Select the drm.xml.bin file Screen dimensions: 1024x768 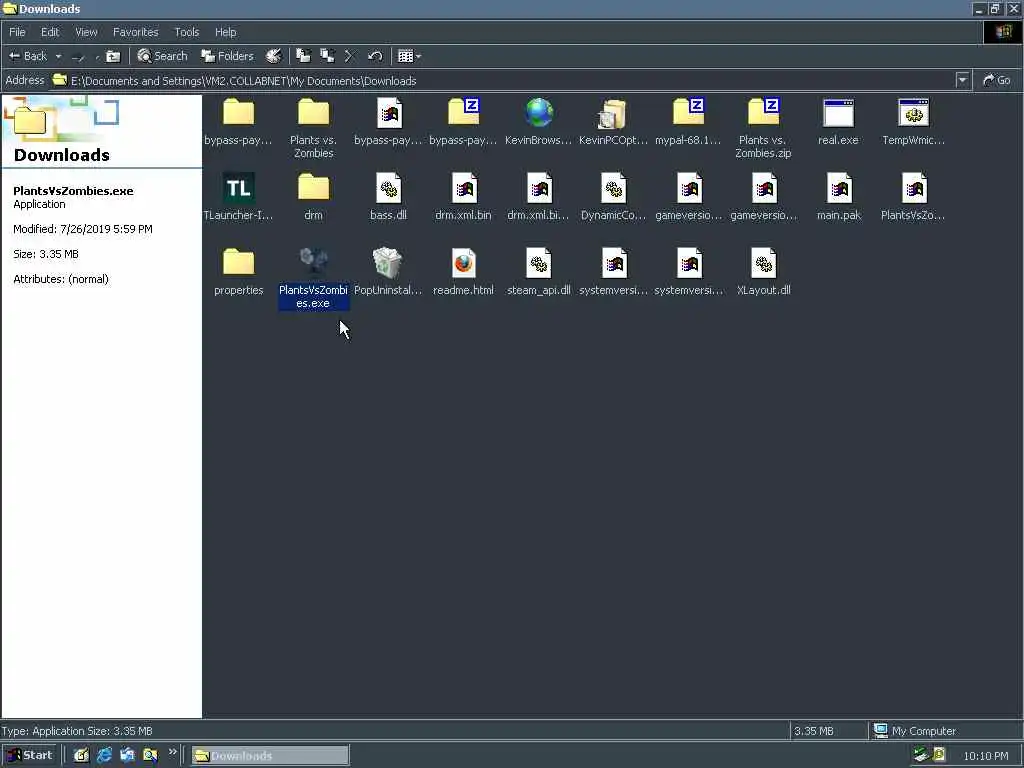click(x=464, y=197)
